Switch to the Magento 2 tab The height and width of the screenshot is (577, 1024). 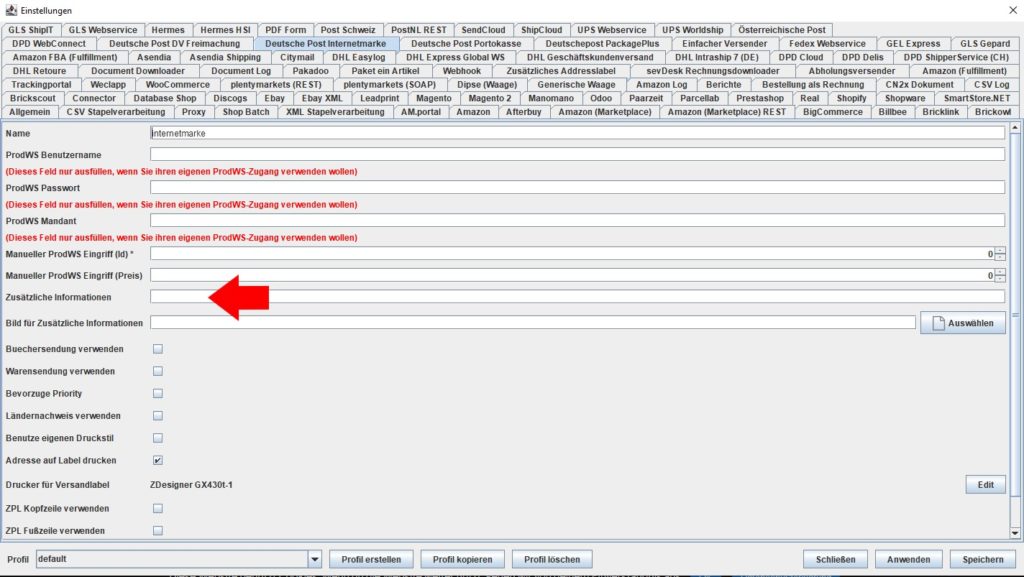coord(490,99)
